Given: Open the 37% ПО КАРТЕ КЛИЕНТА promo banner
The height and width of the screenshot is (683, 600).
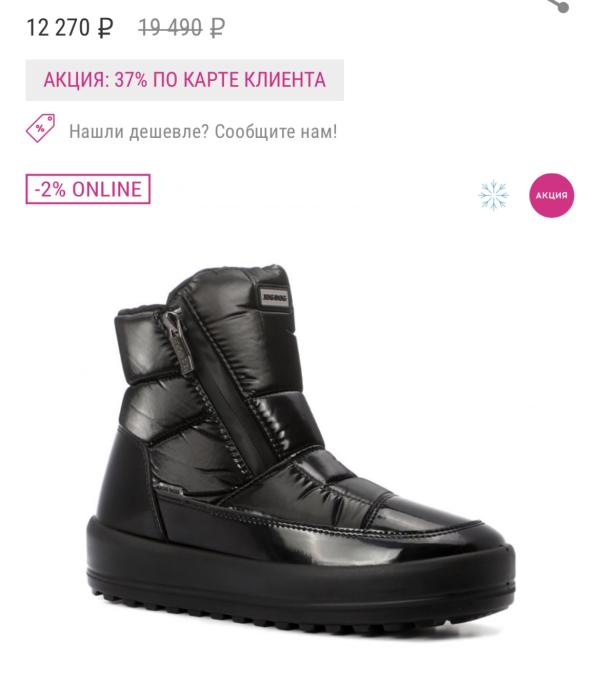Looking at the screenshot, I should (x=185, y=80).
